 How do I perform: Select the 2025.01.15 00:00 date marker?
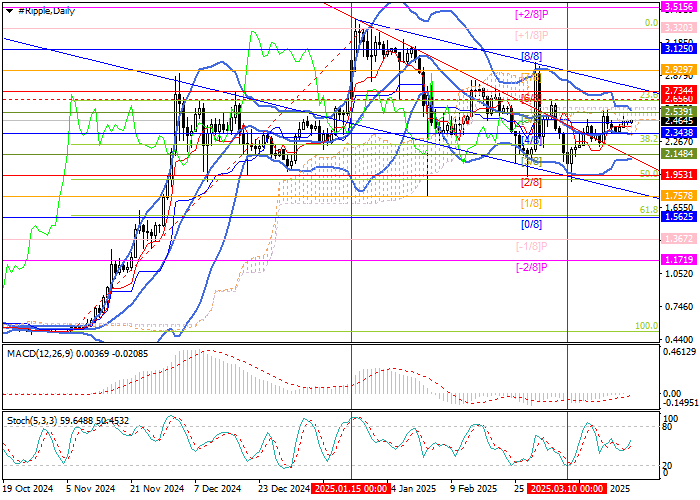350,490
